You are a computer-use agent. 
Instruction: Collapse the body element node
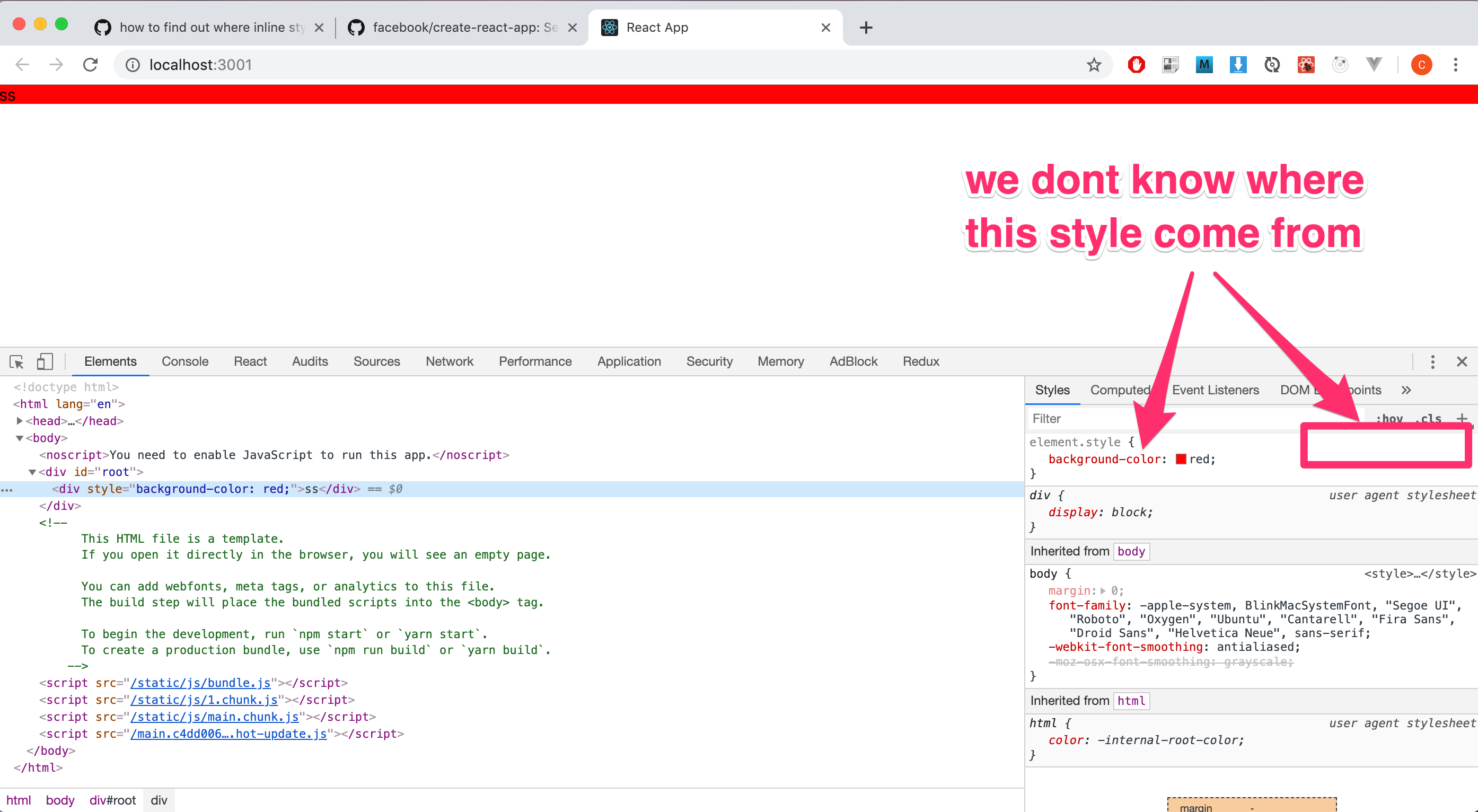[20, 438]
